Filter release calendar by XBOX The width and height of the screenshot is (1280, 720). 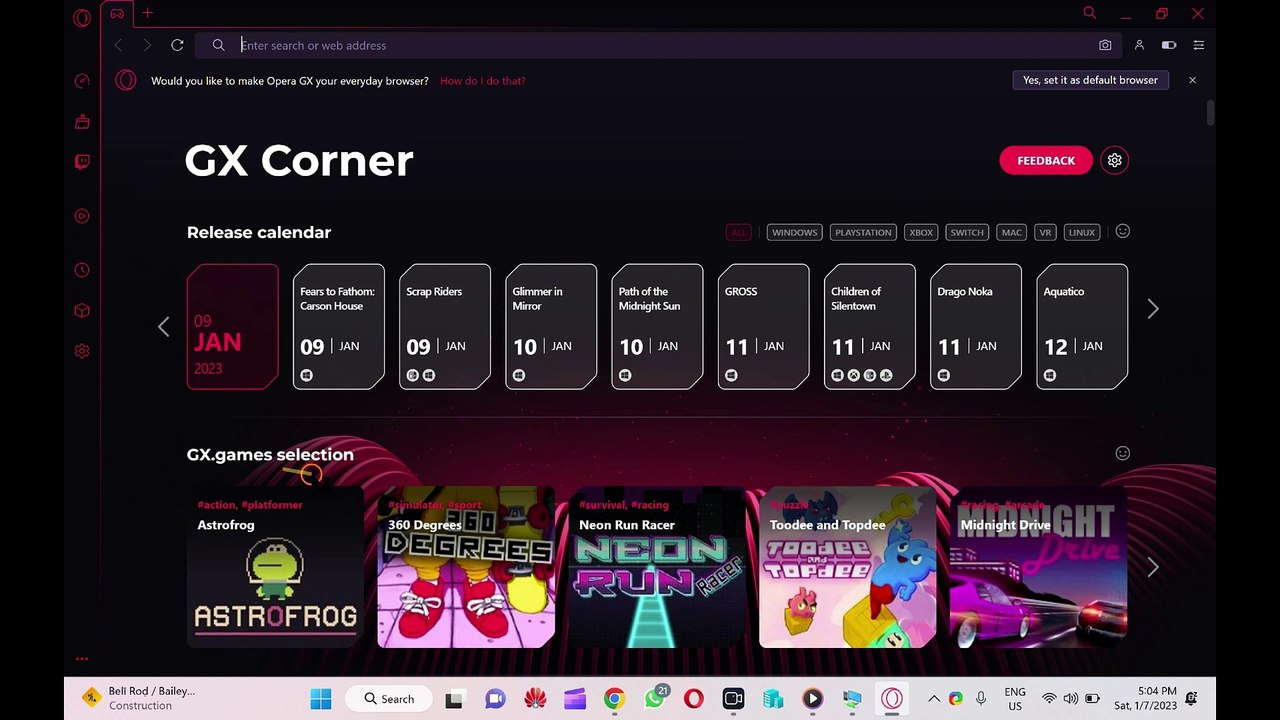click(x=921, y=232)
